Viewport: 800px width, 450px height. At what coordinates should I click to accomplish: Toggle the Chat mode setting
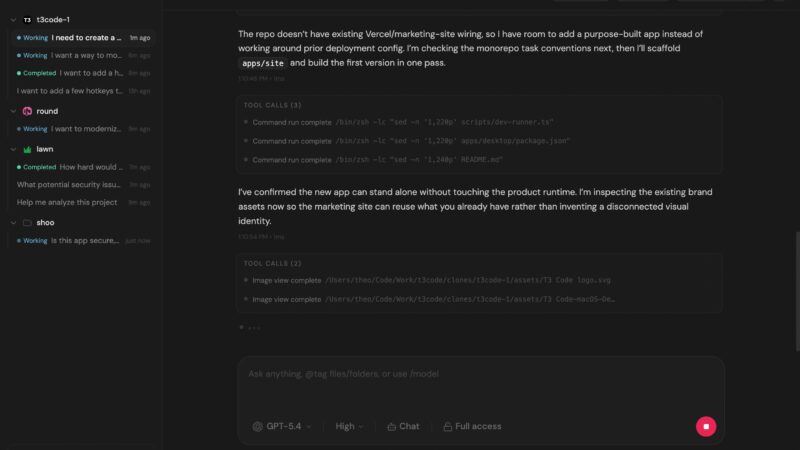(x=403, y=426)
